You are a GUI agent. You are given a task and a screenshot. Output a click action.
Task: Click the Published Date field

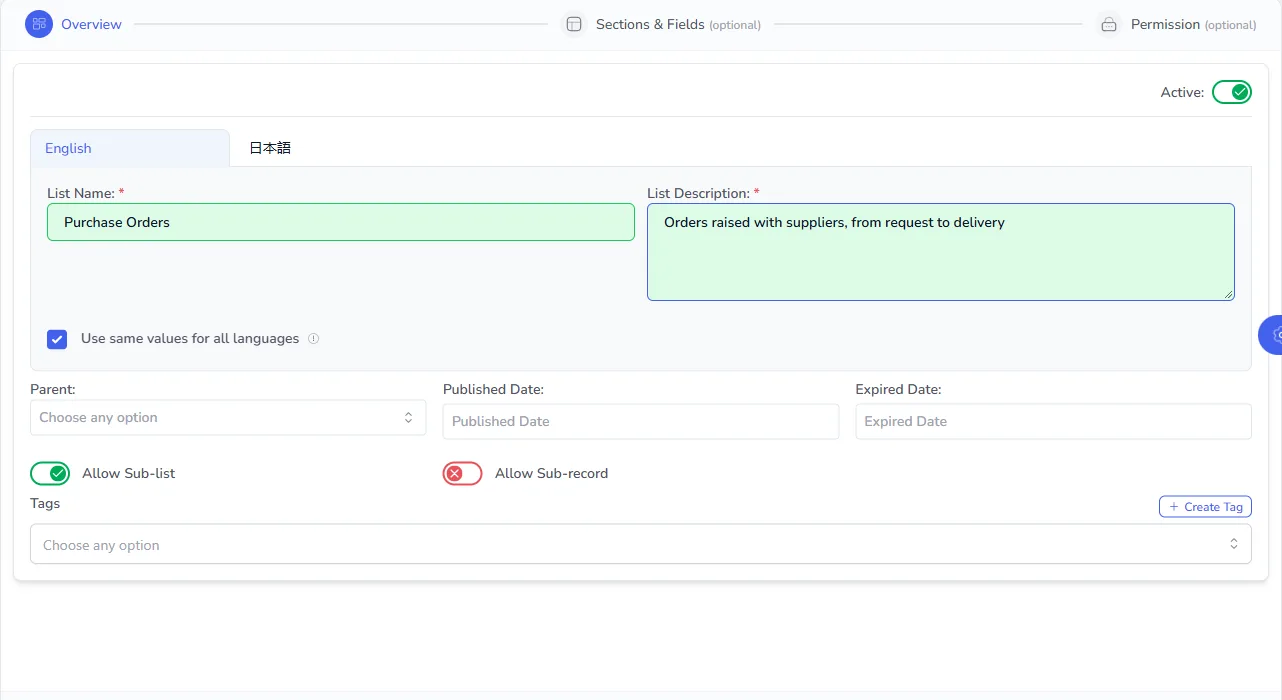click(641, 422)
